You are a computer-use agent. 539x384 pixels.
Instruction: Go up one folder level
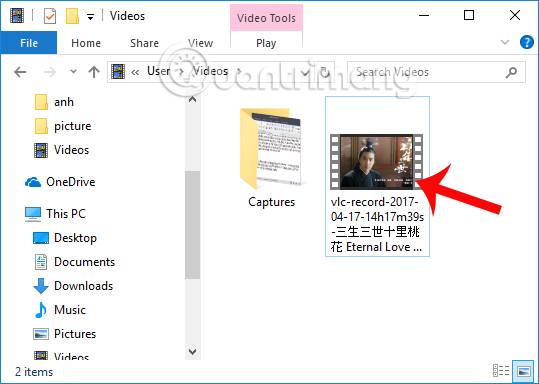(x=94, y=72)
